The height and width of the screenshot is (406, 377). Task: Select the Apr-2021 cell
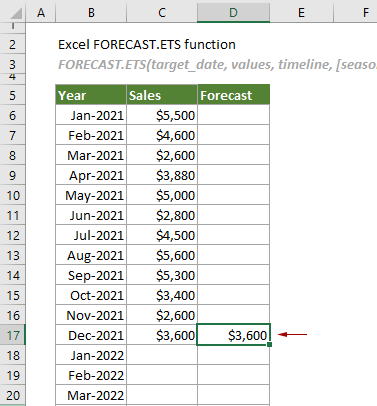(x=91, y=175)
